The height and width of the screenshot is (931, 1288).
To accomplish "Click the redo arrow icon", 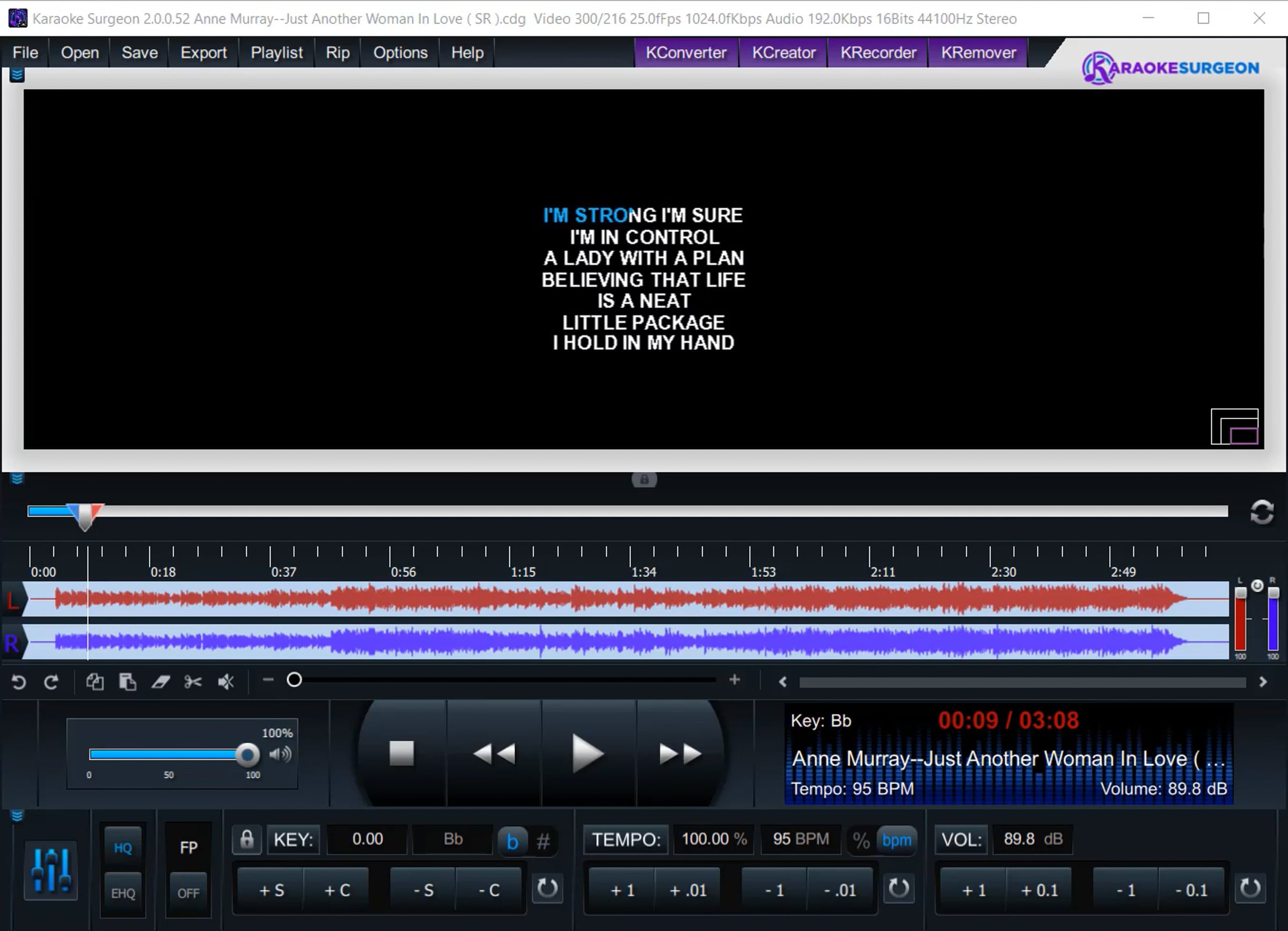I will [x=51, y=681].
